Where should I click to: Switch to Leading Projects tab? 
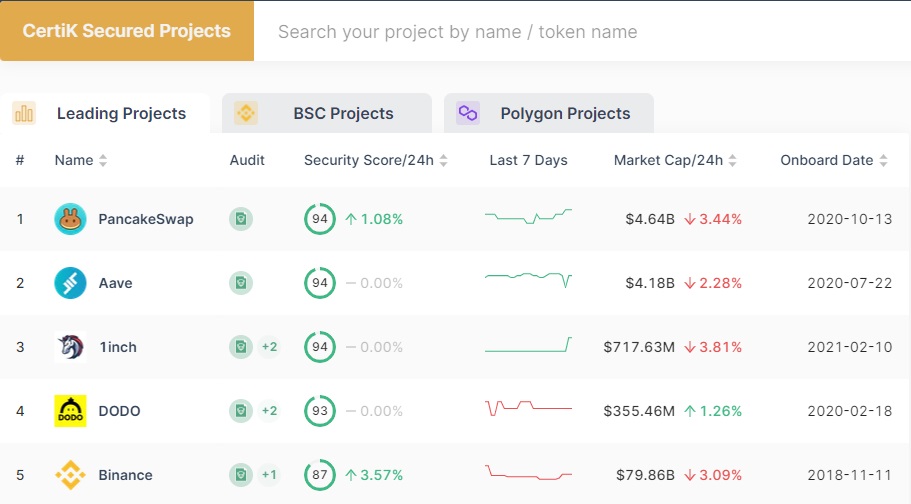click(x=105, y=113)
